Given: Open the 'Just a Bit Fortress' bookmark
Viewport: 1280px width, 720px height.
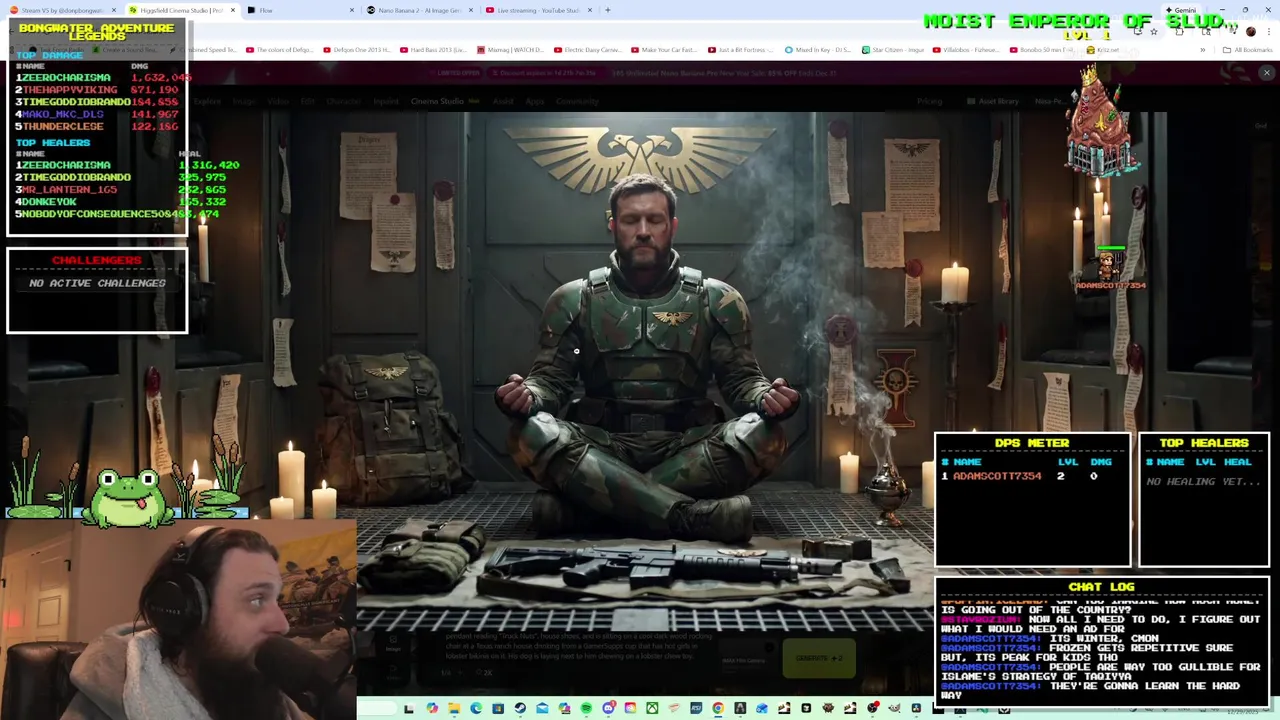Looking at the screenshot, I should 741,50.
